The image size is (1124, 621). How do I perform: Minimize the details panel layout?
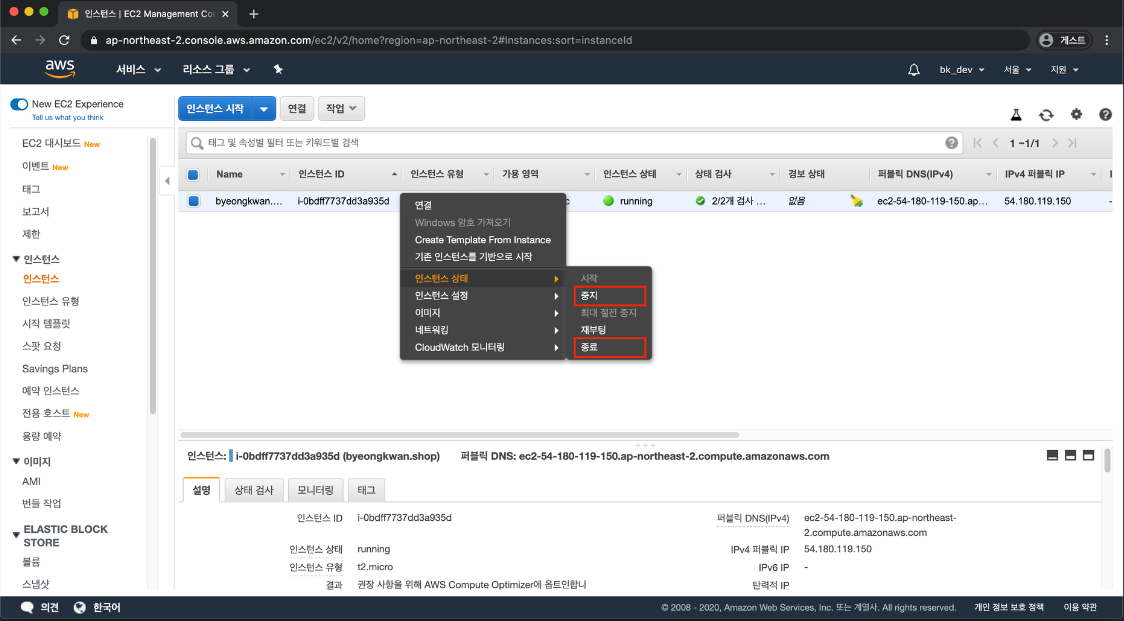[x=1052, y=455]
